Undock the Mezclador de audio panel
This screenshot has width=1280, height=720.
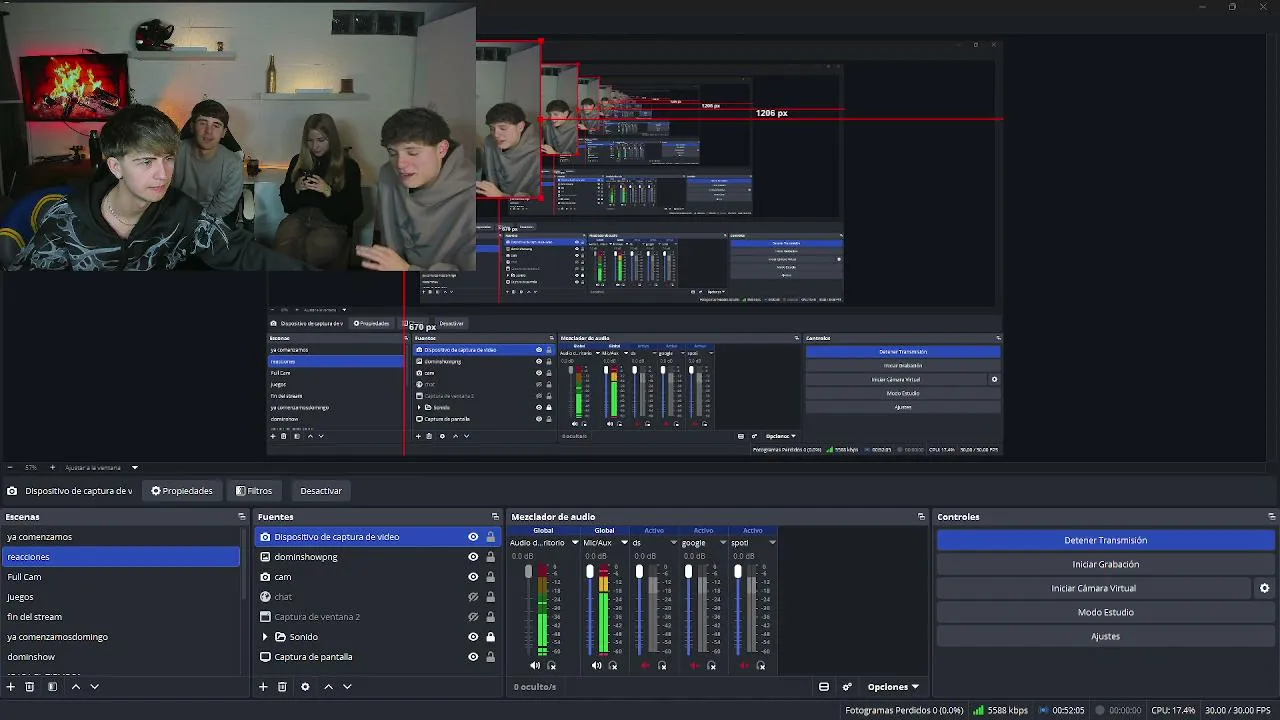(921, 517)
